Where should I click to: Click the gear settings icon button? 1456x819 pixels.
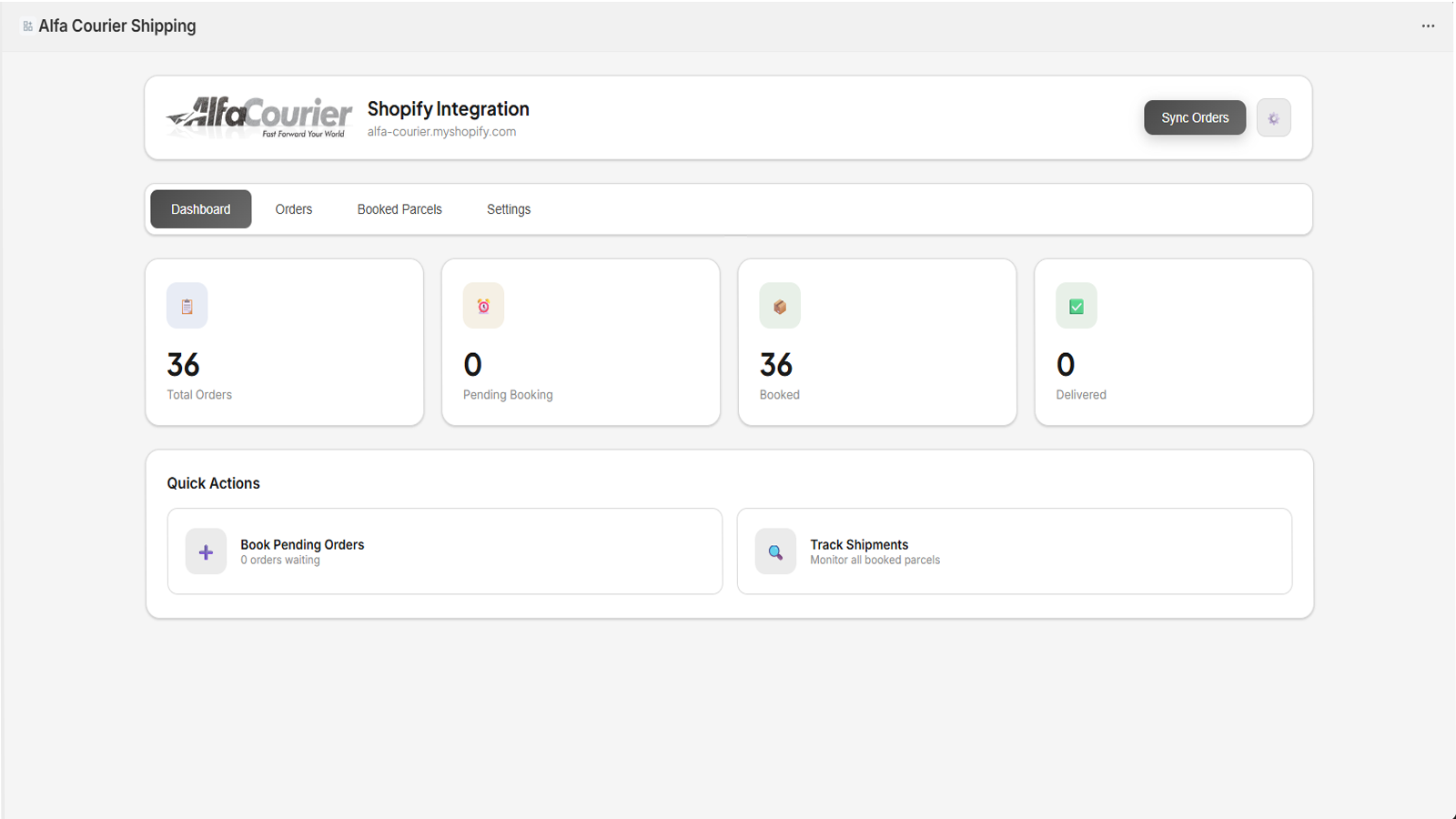pos(1273,118)
